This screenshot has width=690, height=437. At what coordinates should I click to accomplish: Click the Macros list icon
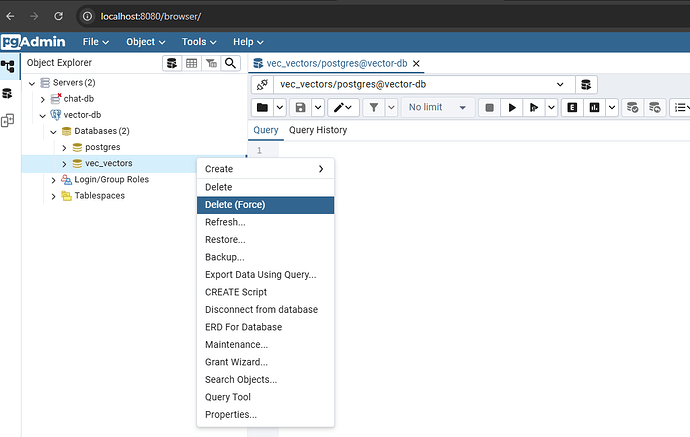tap(680, 107)
